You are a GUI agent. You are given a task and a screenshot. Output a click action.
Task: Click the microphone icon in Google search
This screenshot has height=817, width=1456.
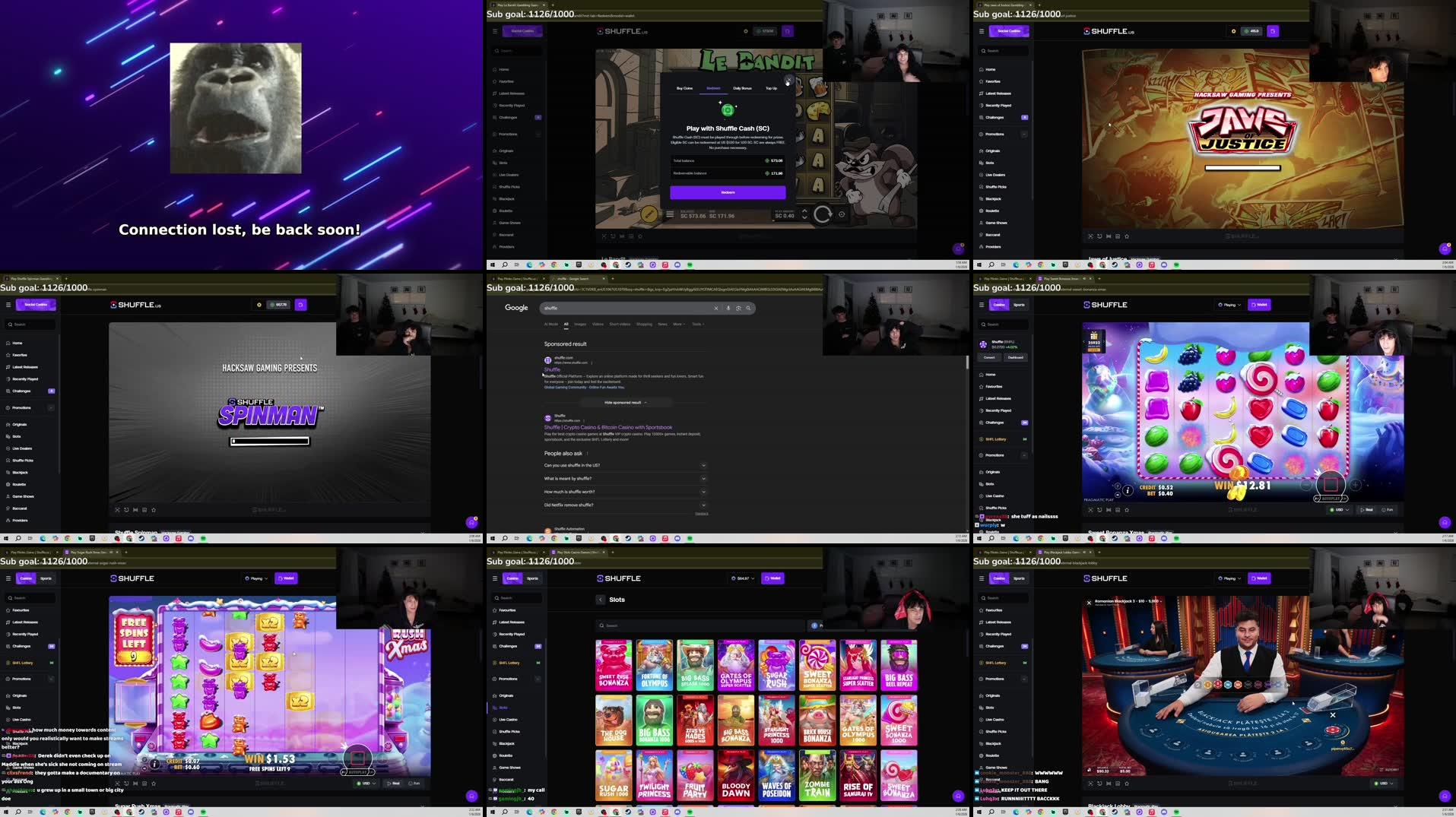pos(728,308)
